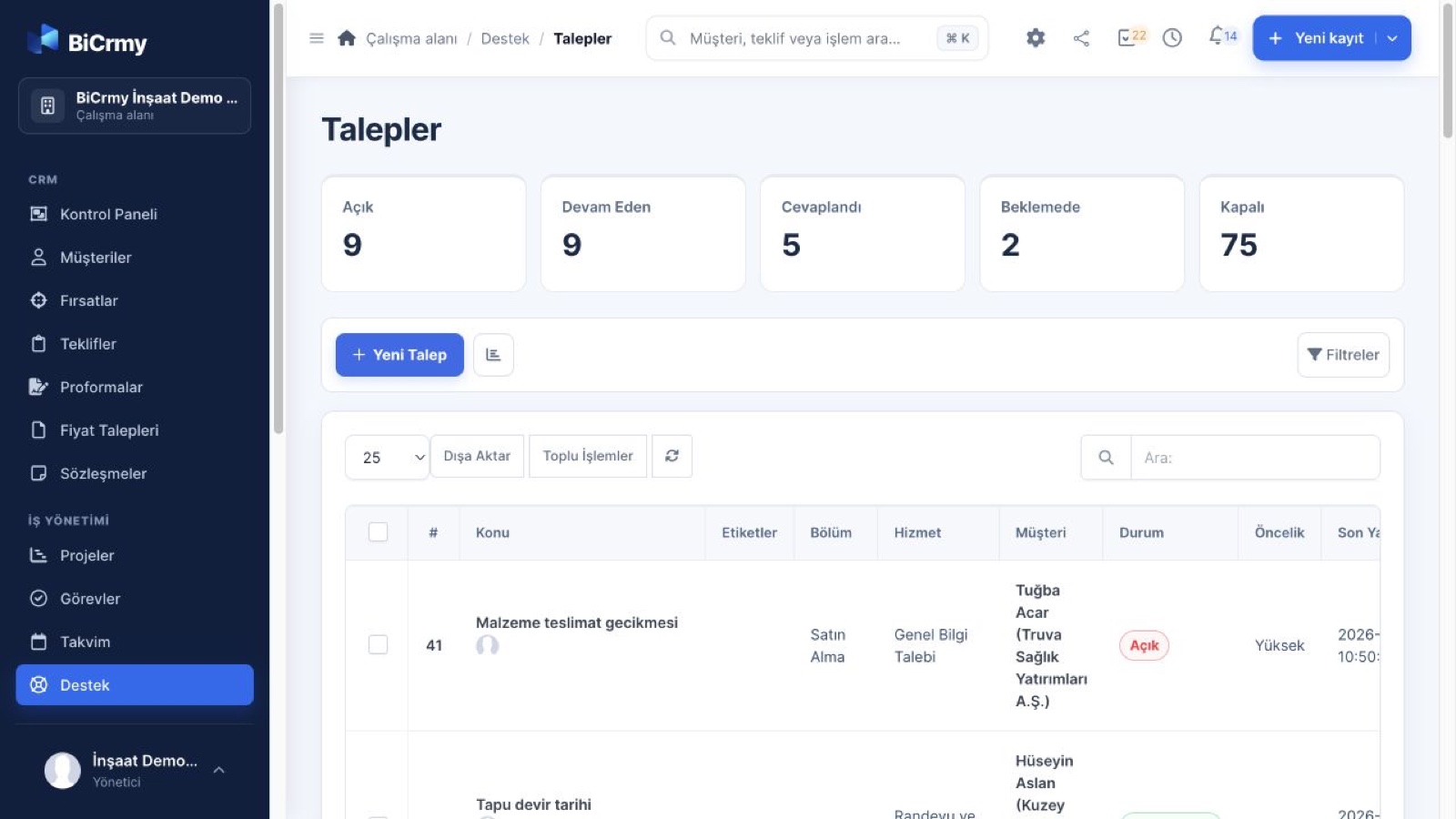Refresh the table with reload icon
This screenshot has height=819, width=1456.
pos(672,456)
